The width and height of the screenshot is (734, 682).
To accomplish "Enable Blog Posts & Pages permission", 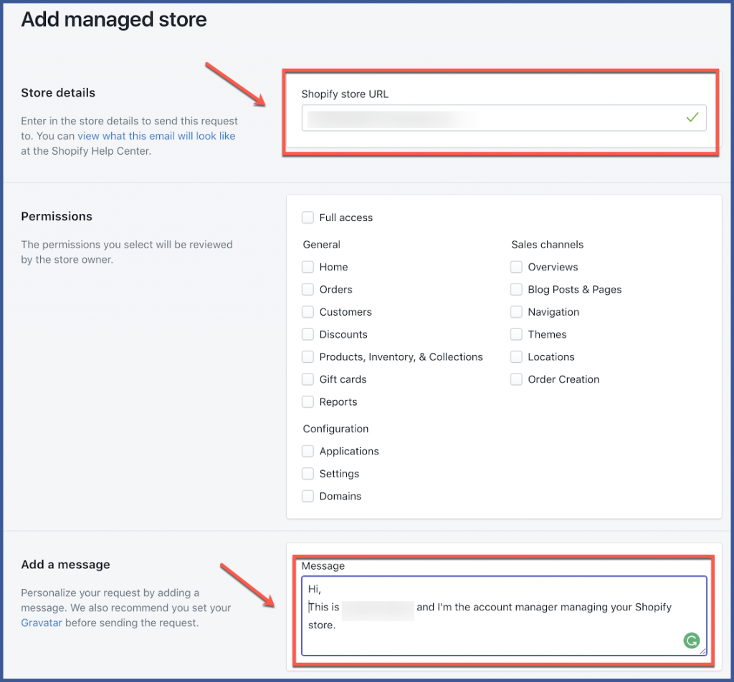I will [x=516, y=289].
